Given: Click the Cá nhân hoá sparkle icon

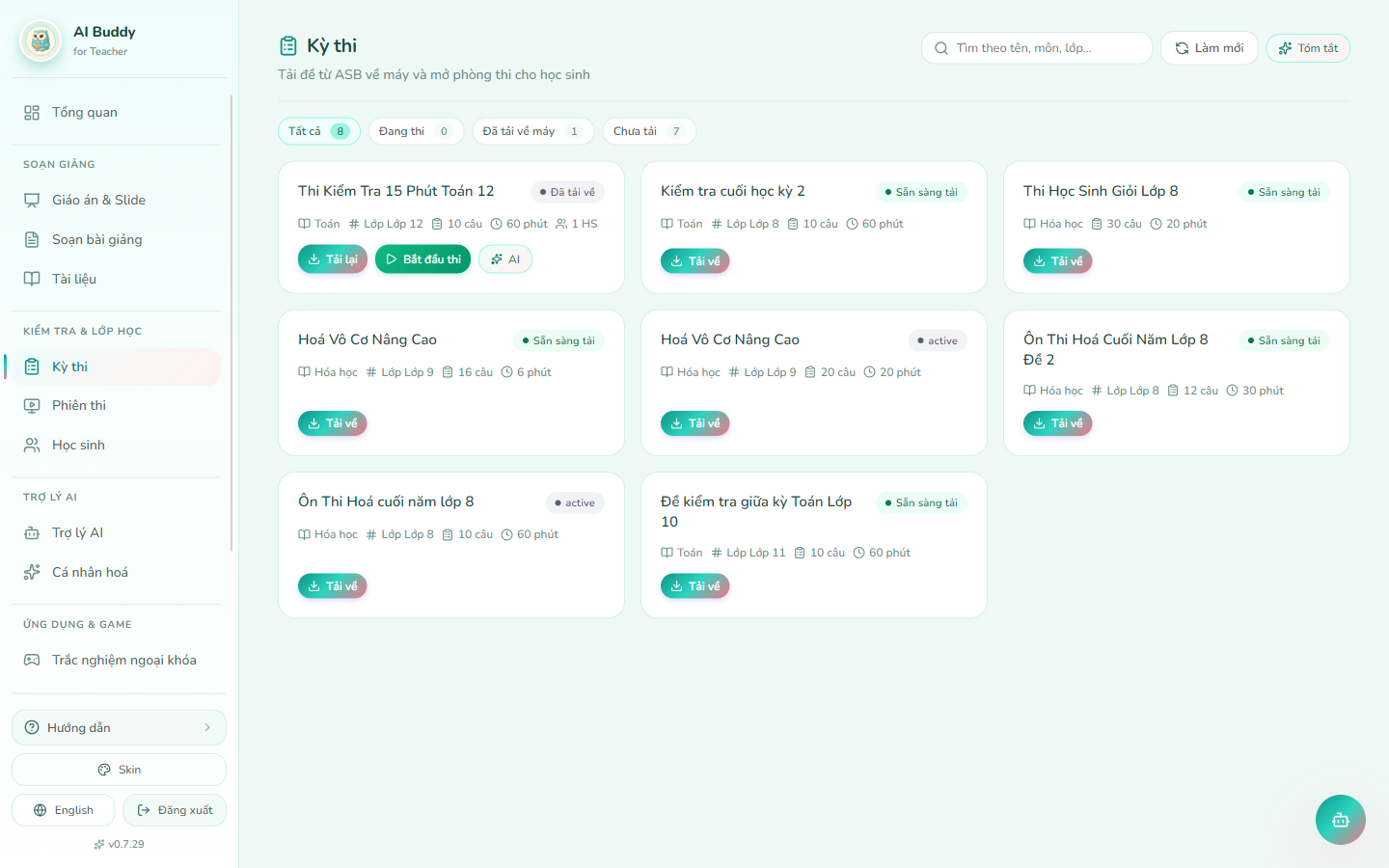Looking at the screenshot, I should coord(32,573).
